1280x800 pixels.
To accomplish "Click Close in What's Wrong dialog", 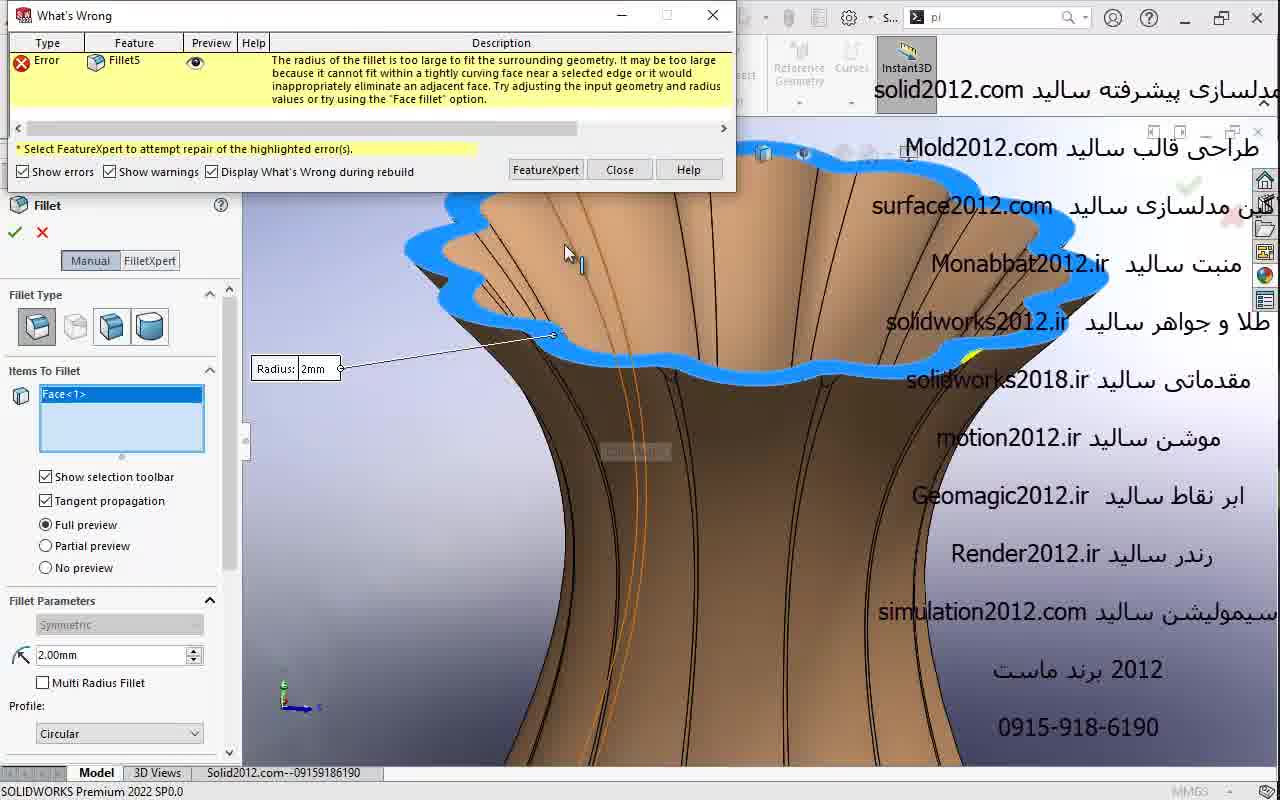I will pyautogui.click(x=620, y=170).
